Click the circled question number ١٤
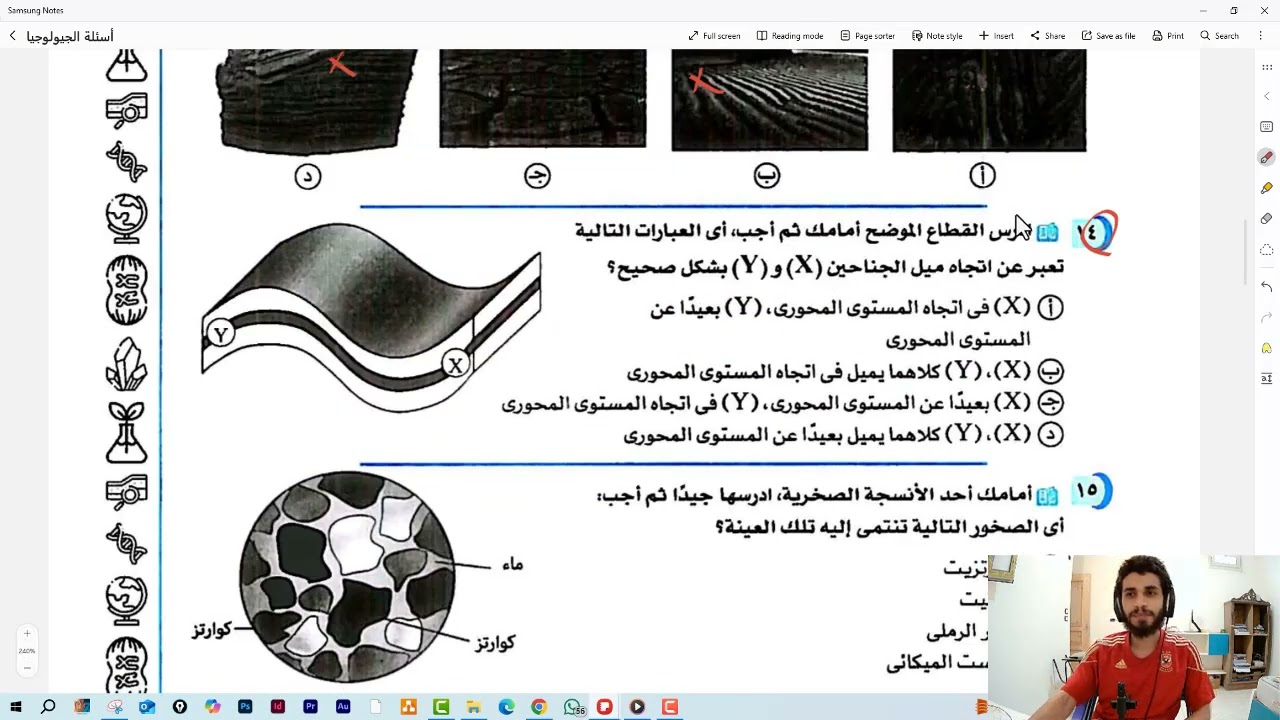1280x720 pixels. pyautogui.click(x=1095, y=232)
